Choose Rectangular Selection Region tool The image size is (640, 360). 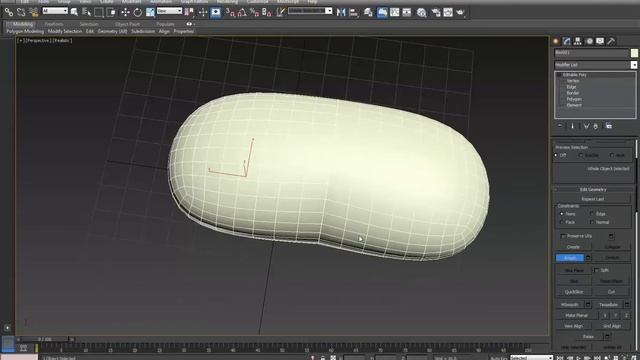pyautogui.click(x=98, y=13)
